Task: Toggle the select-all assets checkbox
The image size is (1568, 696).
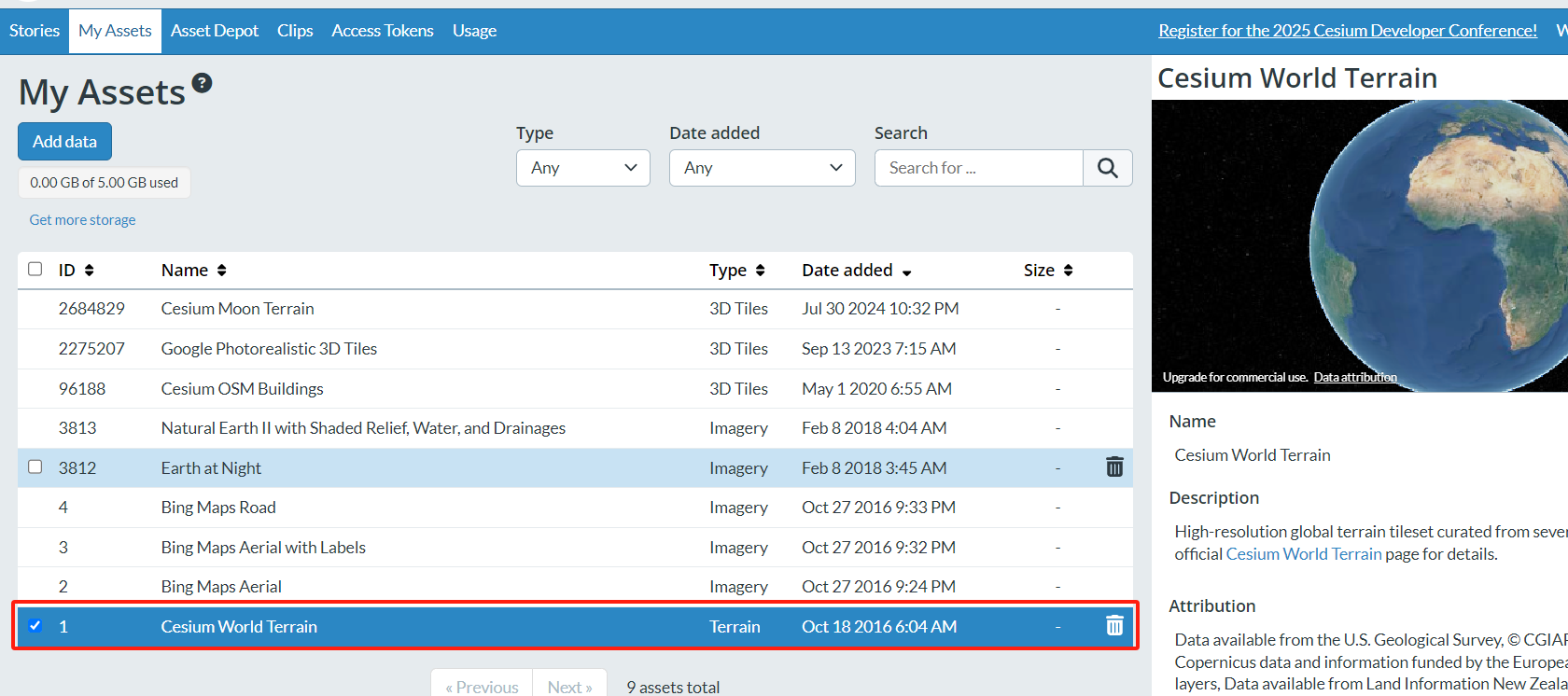Action: tap(35, 269)
